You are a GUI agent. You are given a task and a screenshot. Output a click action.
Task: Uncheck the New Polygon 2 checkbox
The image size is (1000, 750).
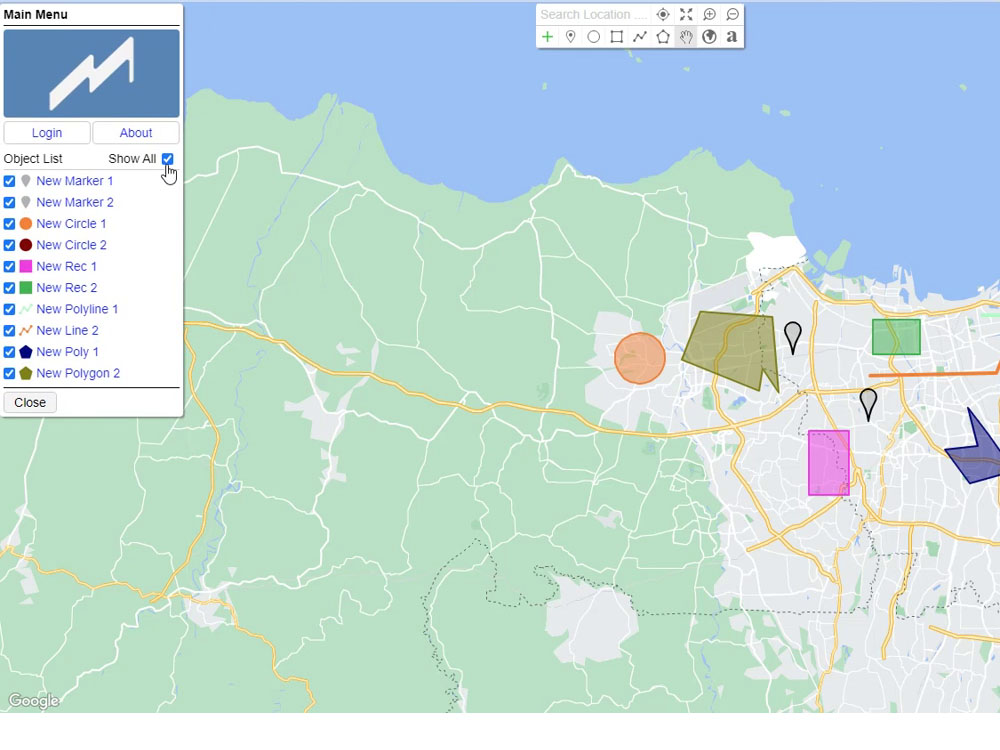pos(10,373)
